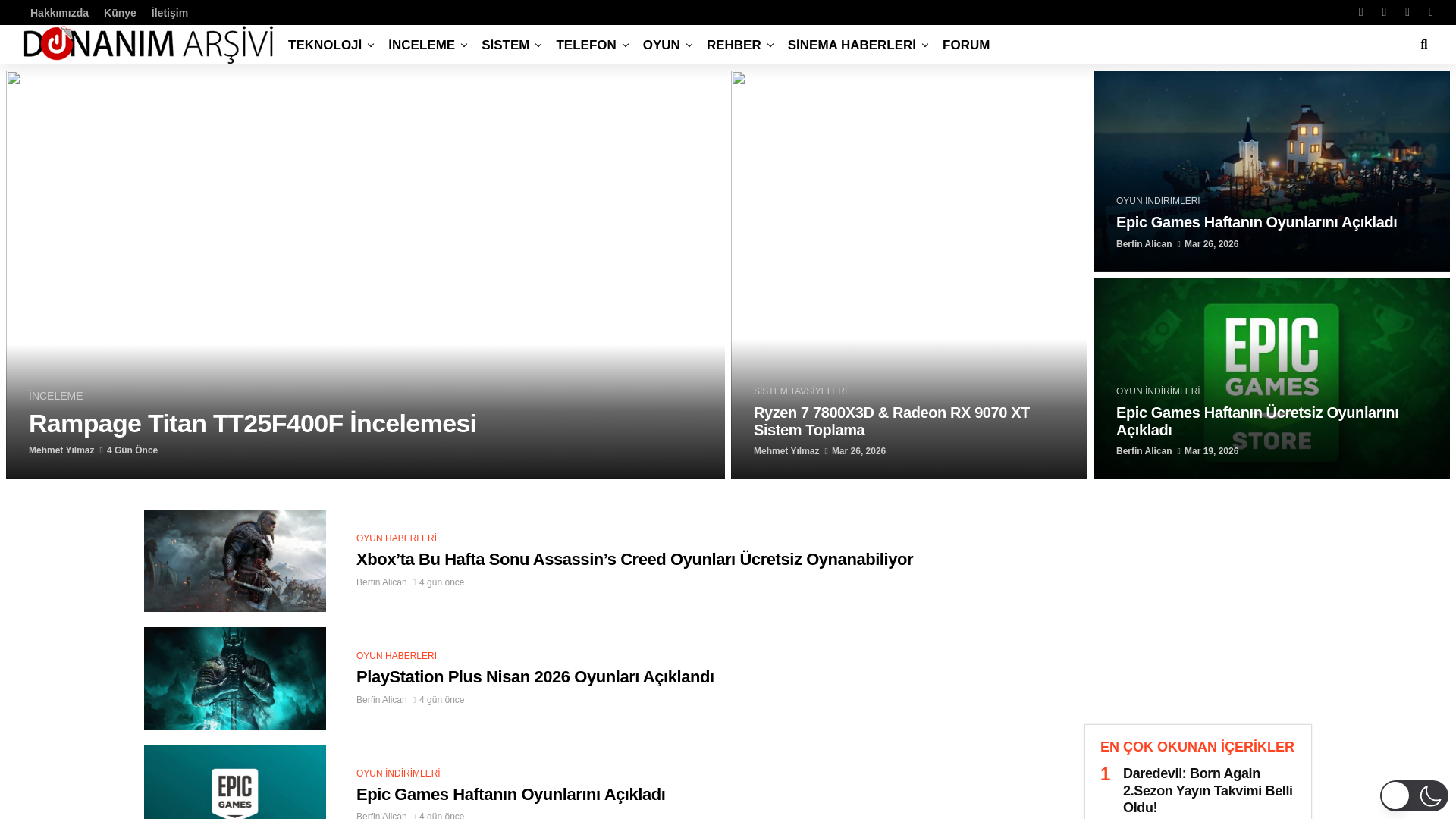Click OYUN İNDİRİMLERİ label on the lighthouse card
This screenshot has height=819, width=1456.
(1158, 201)
